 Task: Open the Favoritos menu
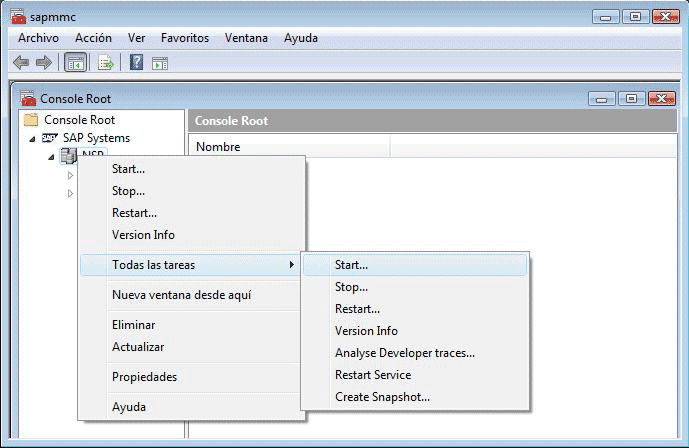point(184,38)
